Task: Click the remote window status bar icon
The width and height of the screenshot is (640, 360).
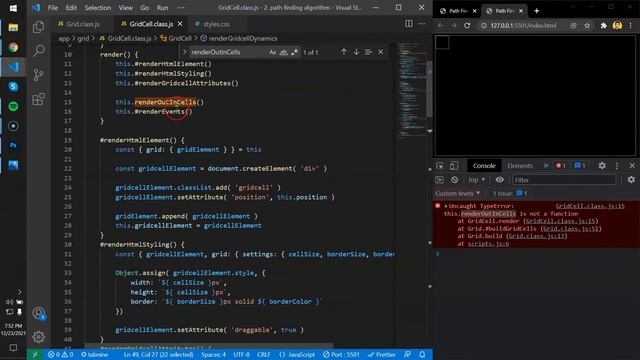Action: (35, 355)
